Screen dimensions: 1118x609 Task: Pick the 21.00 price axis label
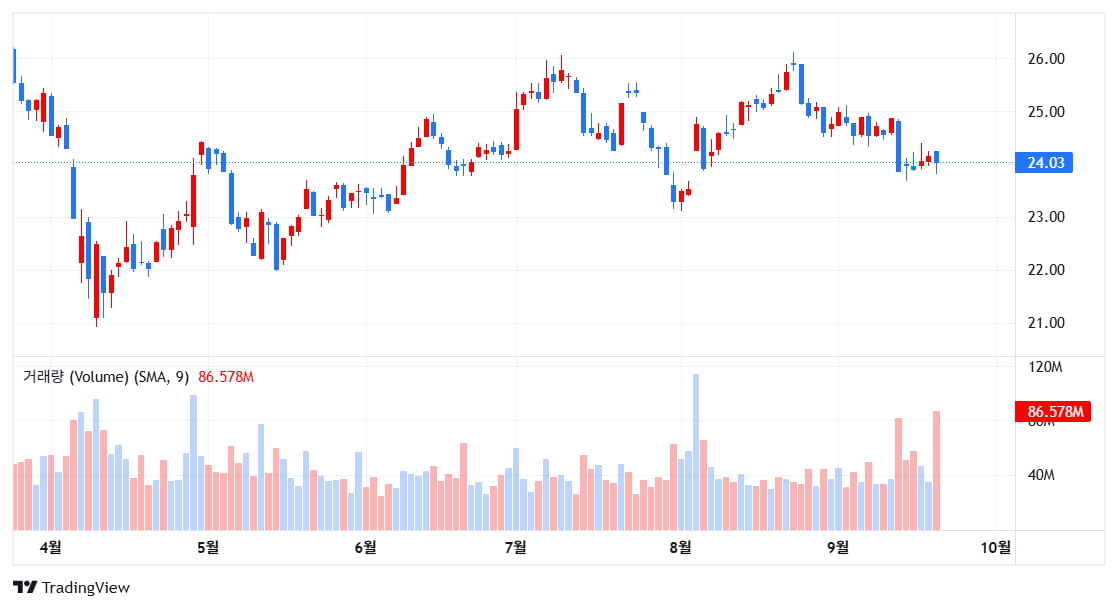1046,323
